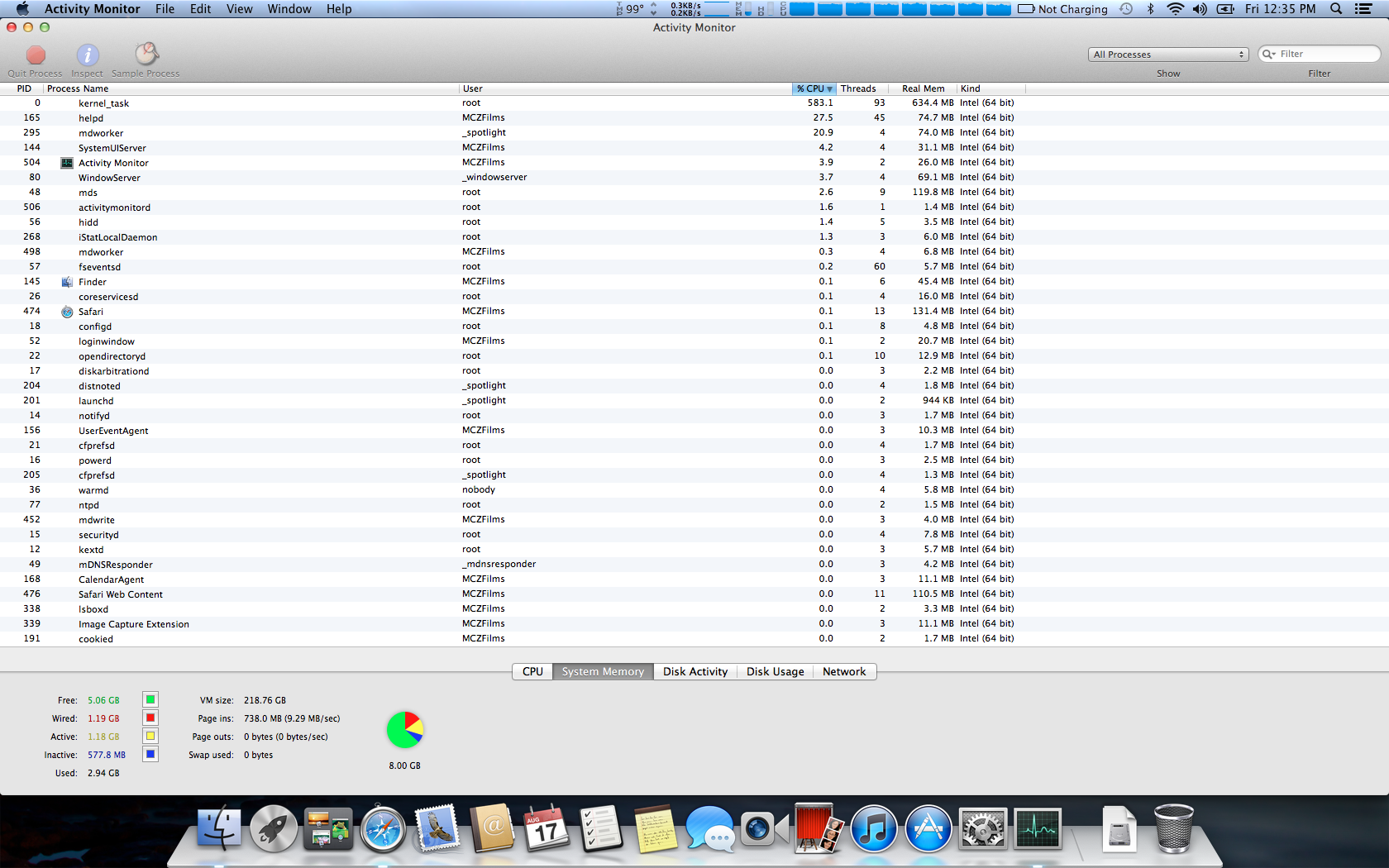Open the All Processes dropdown
1389x868 pixels.
[1168, 55]
